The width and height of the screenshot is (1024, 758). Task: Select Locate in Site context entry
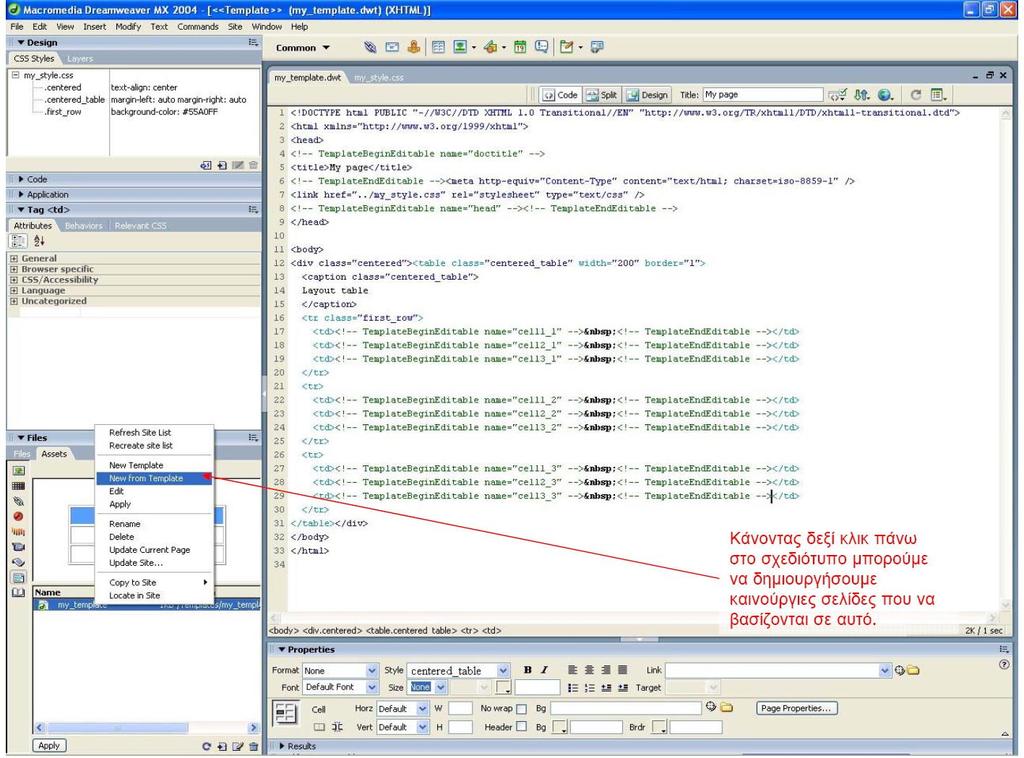154,595
